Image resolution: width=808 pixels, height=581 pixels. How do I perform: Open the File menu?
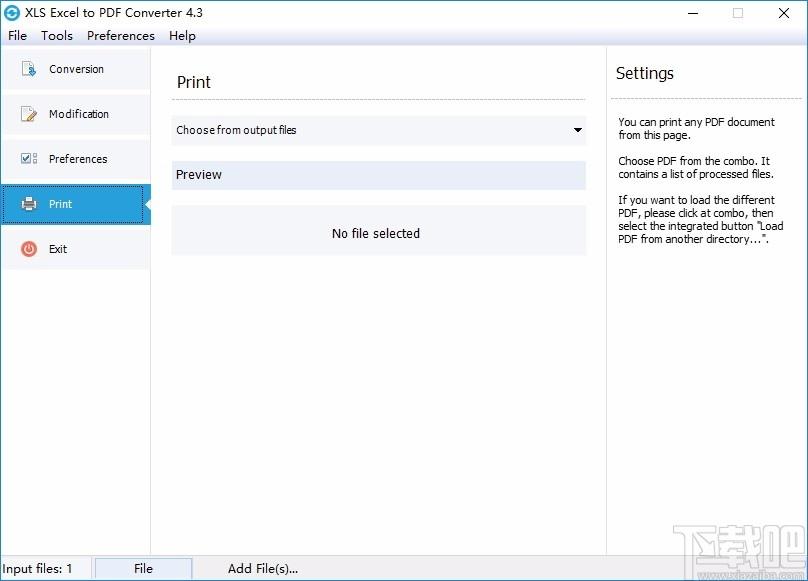(x=18, y=36)
